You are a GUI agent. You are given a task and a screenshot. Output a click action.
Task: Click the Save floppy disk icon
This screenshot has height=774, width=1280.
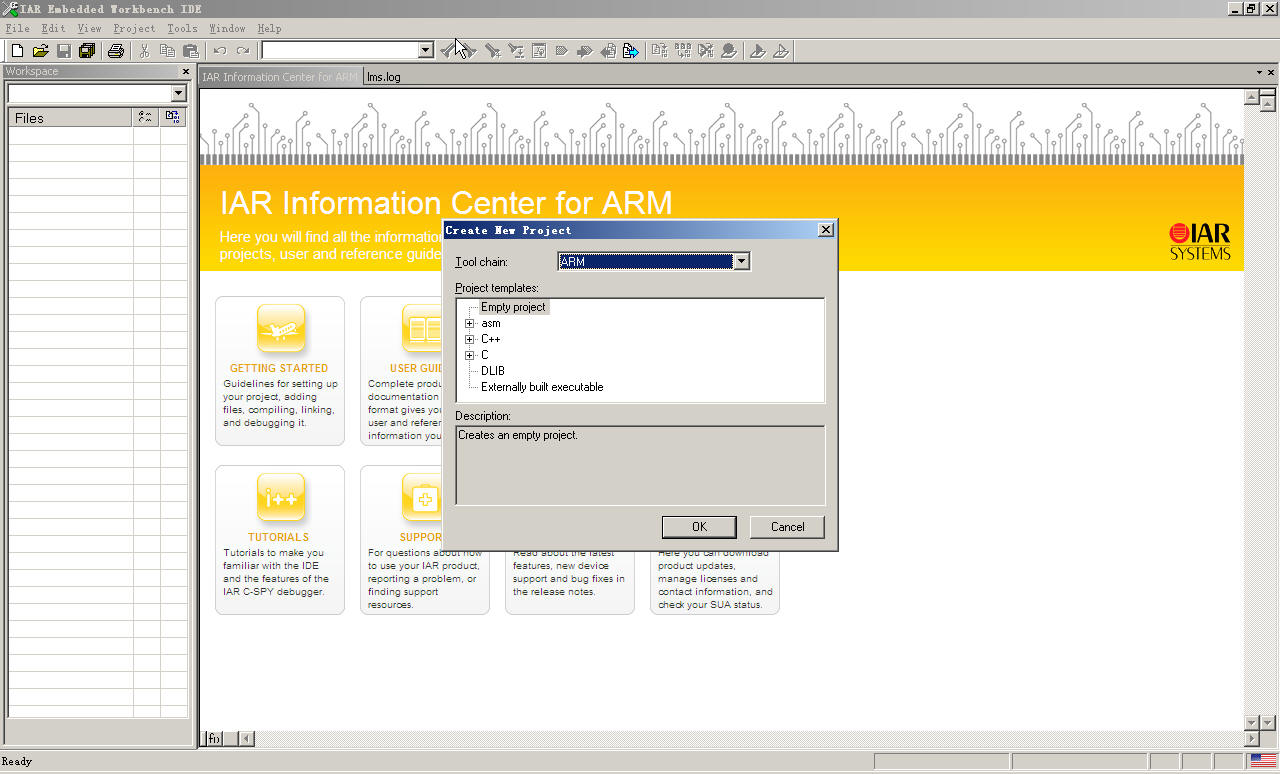click(x=64, y=50)
